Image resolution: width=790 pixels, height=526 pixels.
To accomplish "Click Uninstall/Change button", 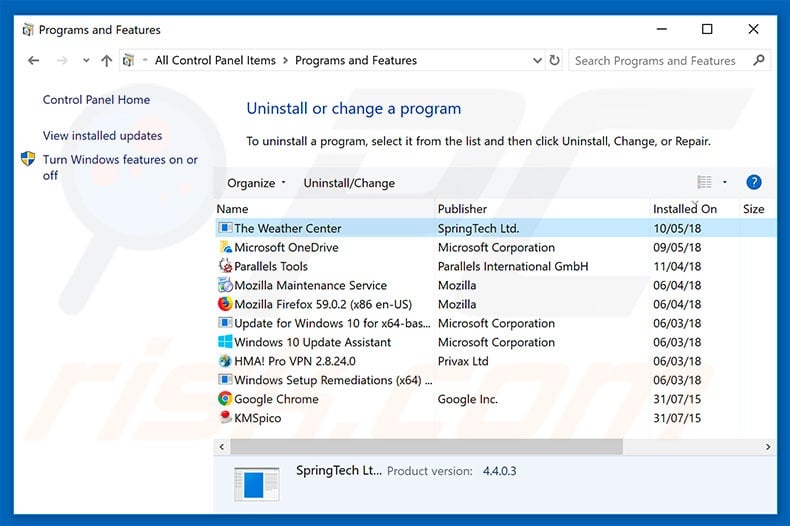I will pos(349,183).
